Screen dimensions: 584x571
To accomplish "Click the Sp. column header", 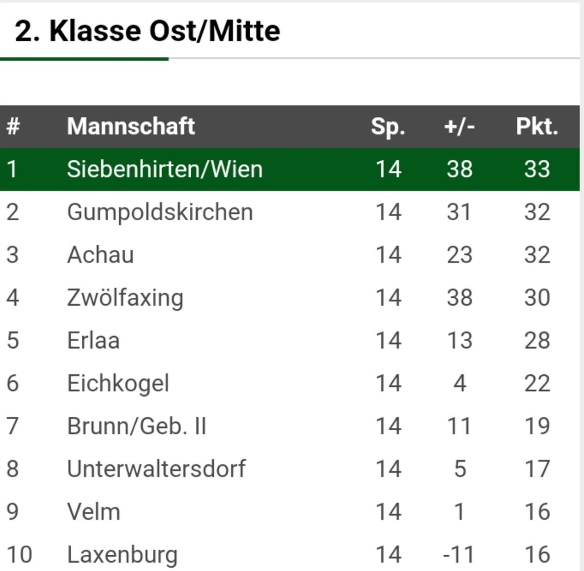I will click(388, 127).
